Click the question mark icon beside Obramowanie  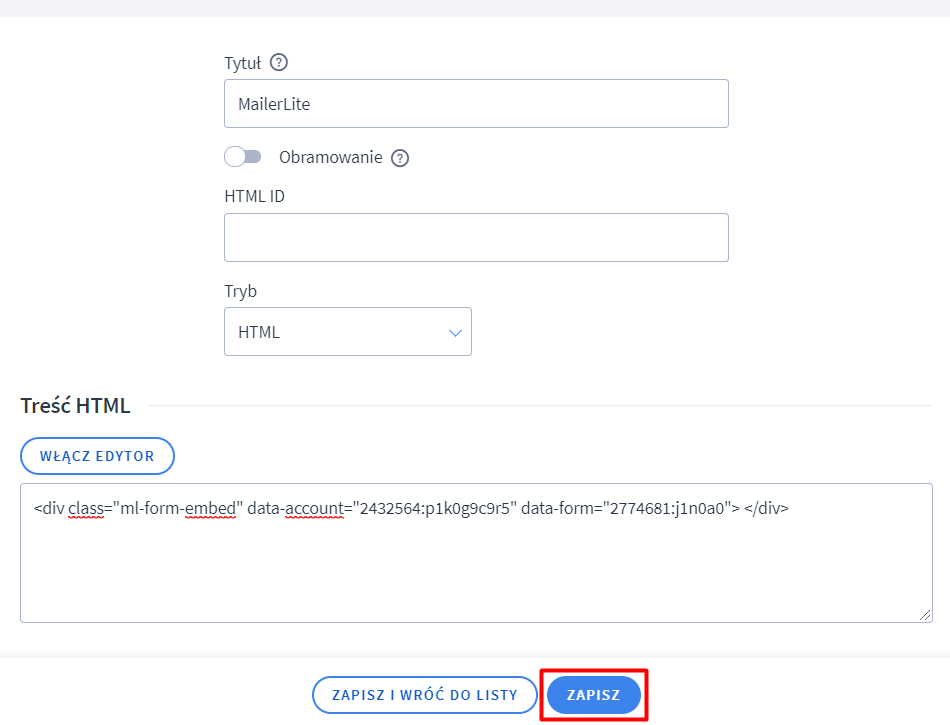(x=400, y=157)
